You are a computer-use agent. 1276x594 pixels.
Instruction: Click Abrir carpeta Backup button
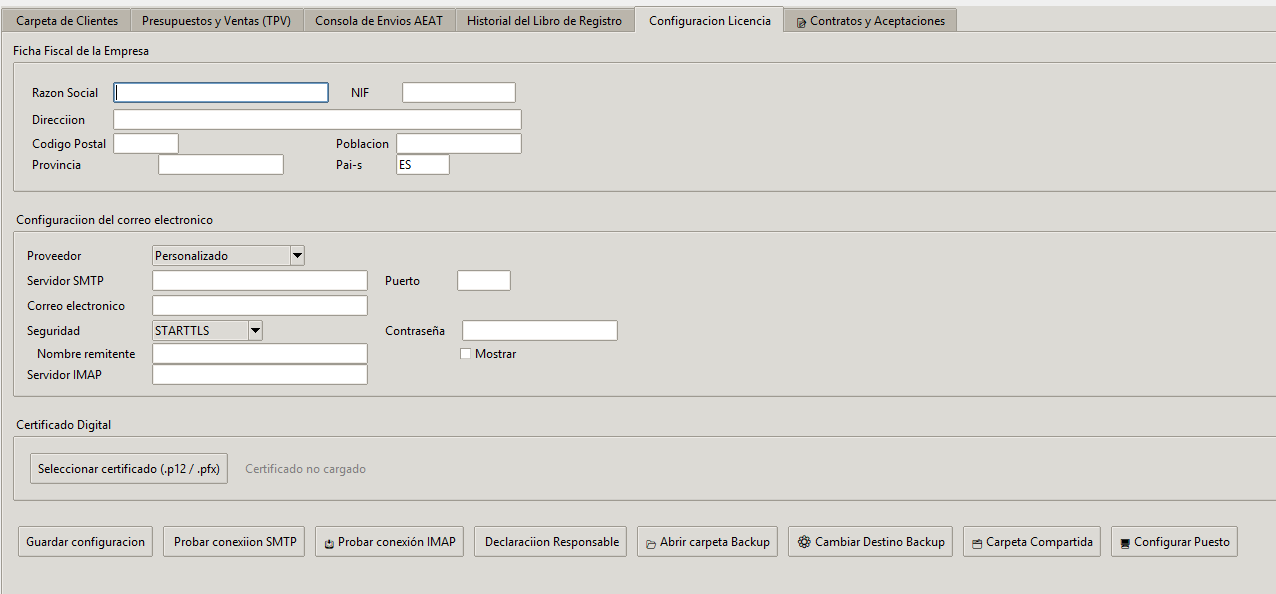coord(707,542)
